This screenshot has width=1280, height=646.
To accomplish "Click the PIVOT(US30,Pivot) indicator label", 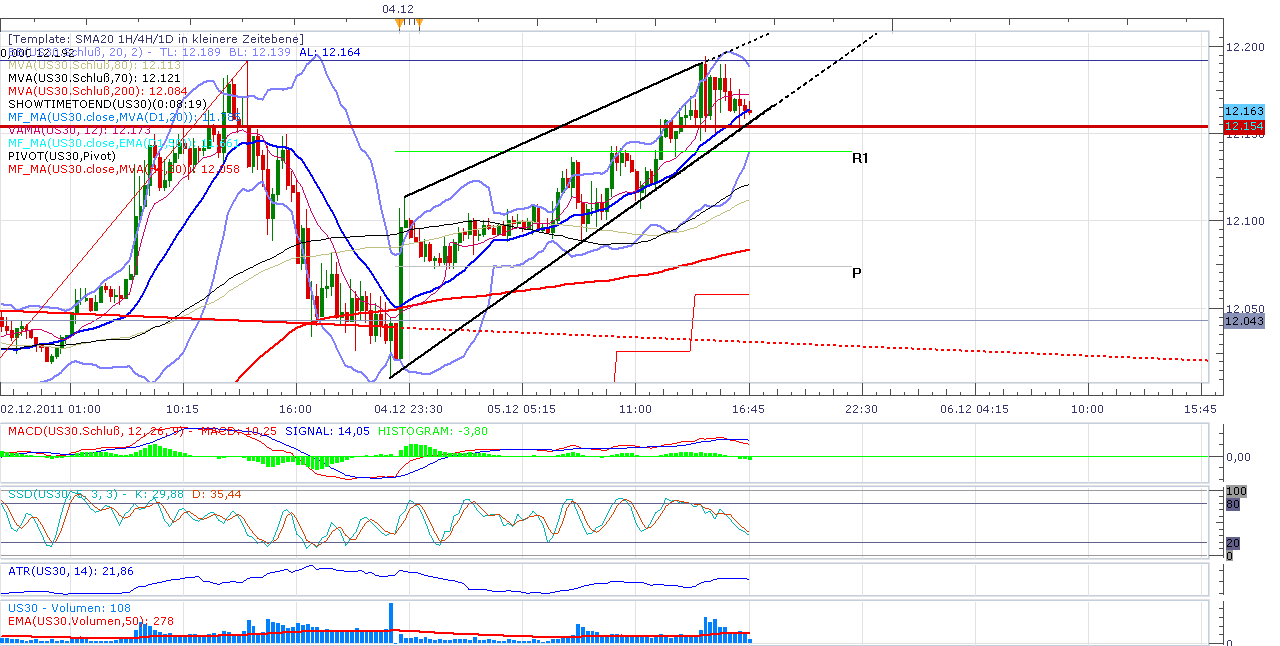I will pyautogui.click(x=62, y=156).
